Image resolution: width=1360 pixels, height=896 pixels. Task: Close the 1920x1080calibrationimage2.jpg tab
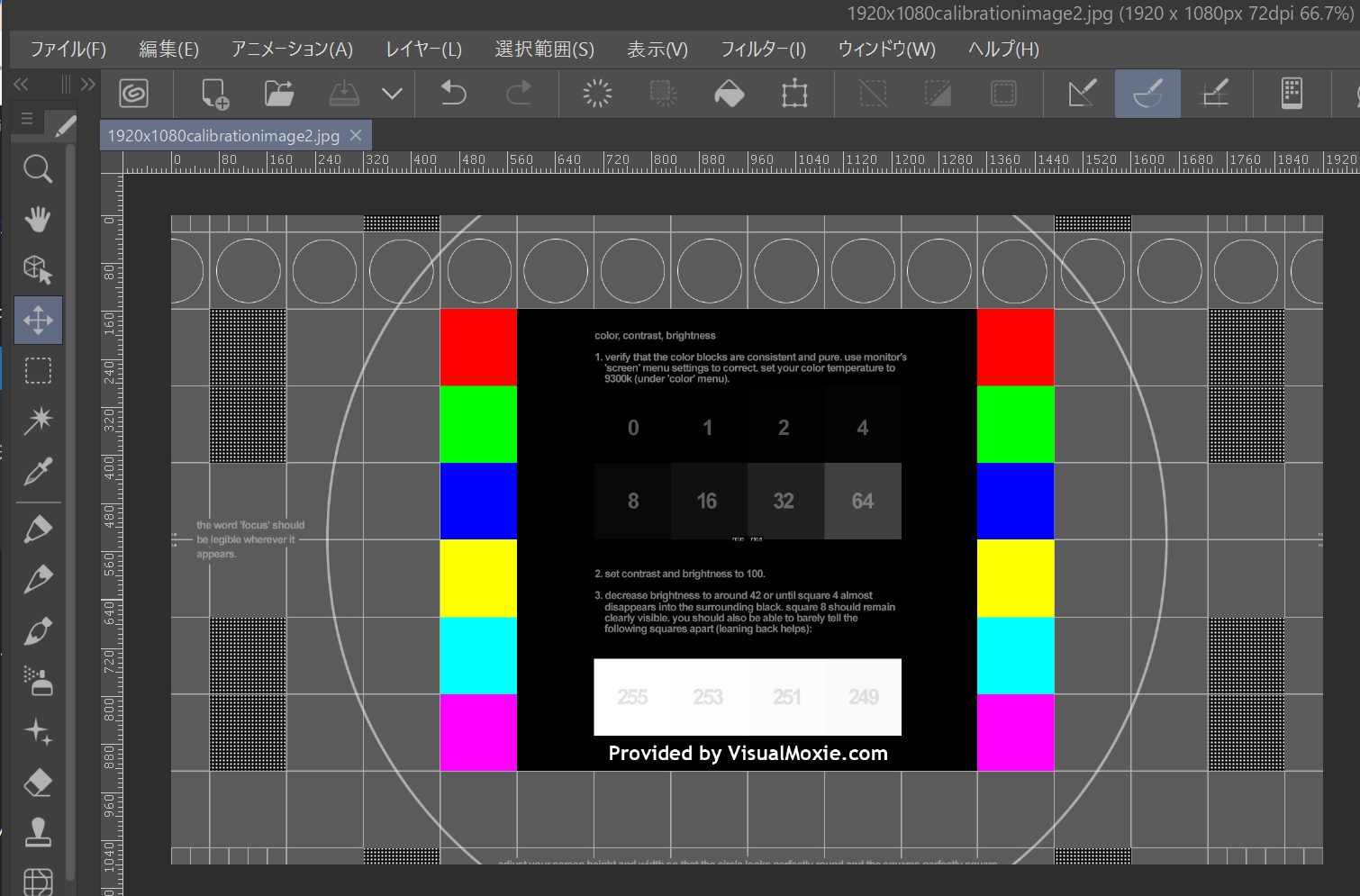pos(356,135)
